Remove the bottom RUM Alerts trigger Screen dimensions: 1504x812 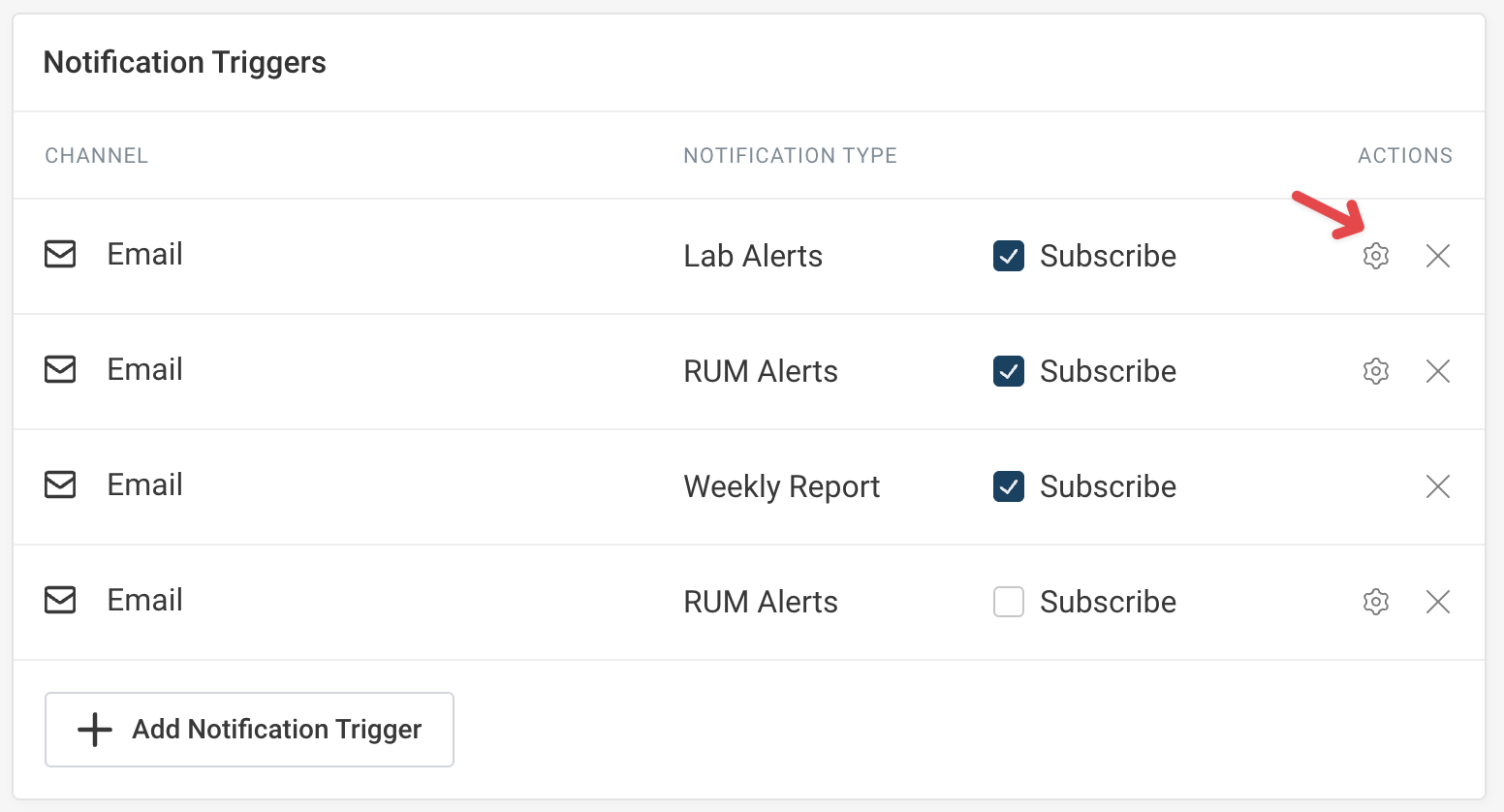[x=1437, y=602]
